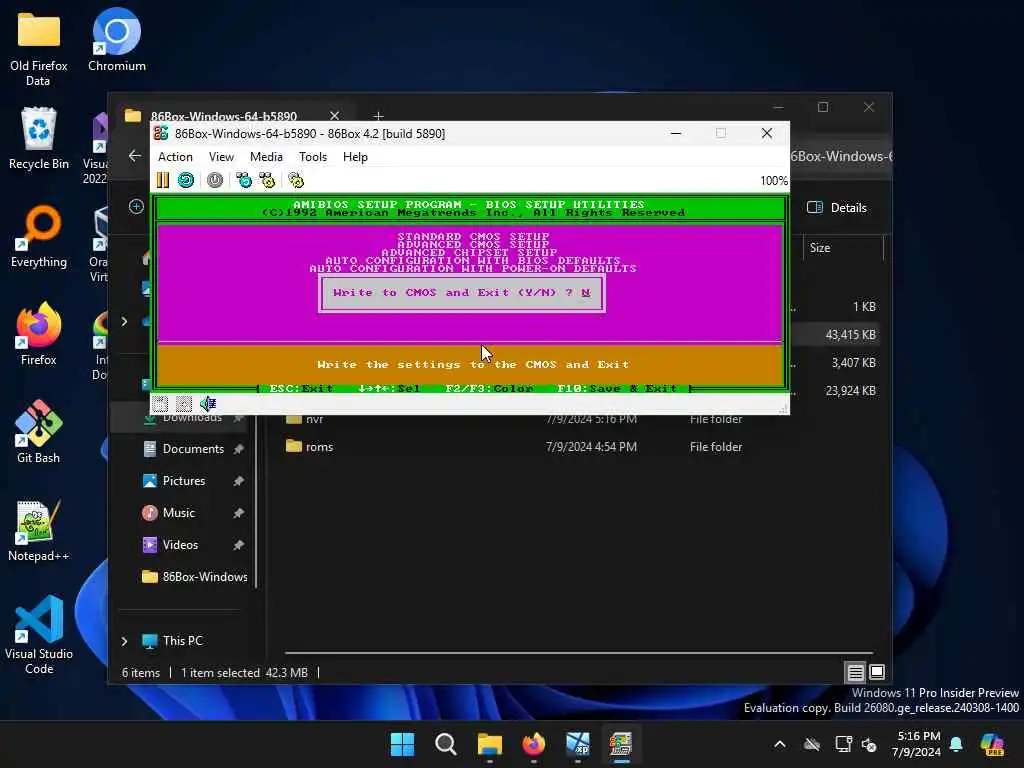This screenshot has height=768, width=1024.
Task: Click second disk status bar icon
Action: tap(184, 404)
